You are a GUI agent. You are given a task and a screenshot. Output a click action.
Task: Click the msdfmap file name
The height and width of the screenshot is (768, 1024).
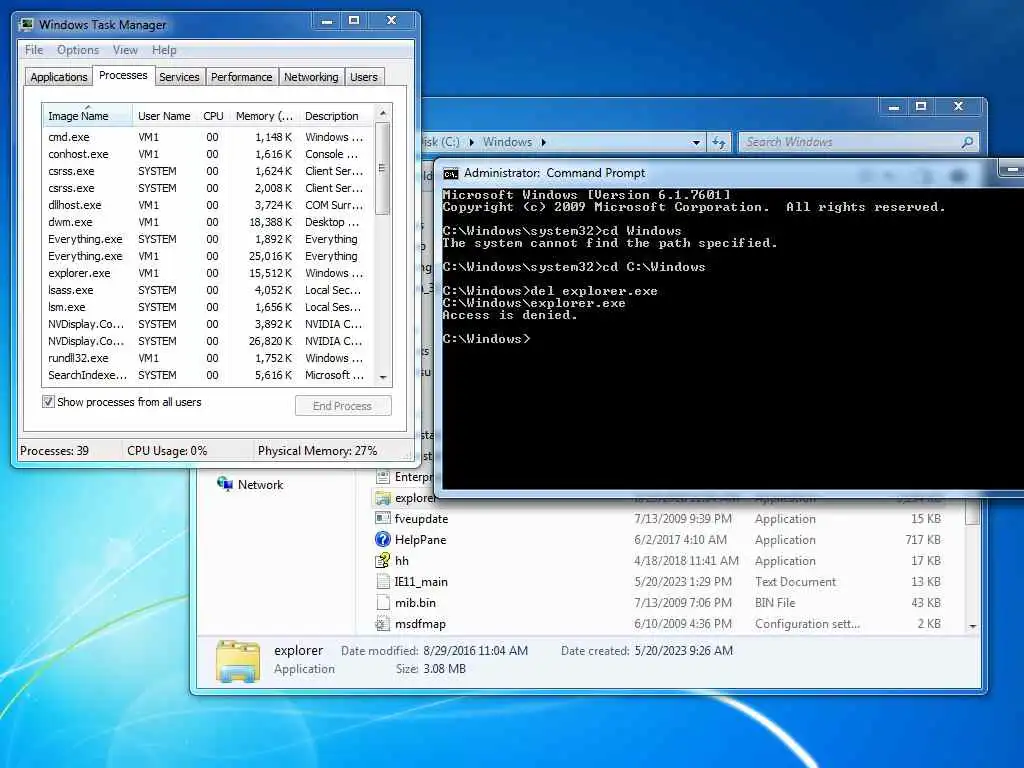pyautogui.click(x=420, y=624)
